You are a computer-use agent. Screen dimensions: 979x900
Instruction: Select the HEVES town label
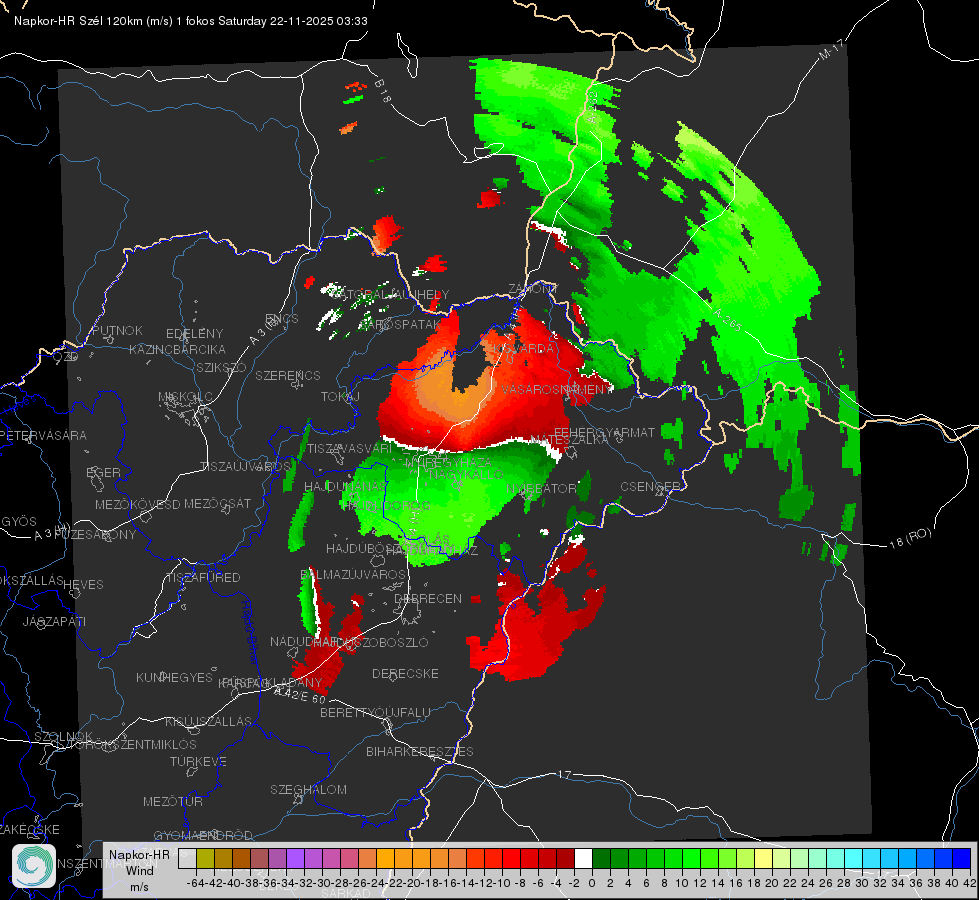point(84,585)
